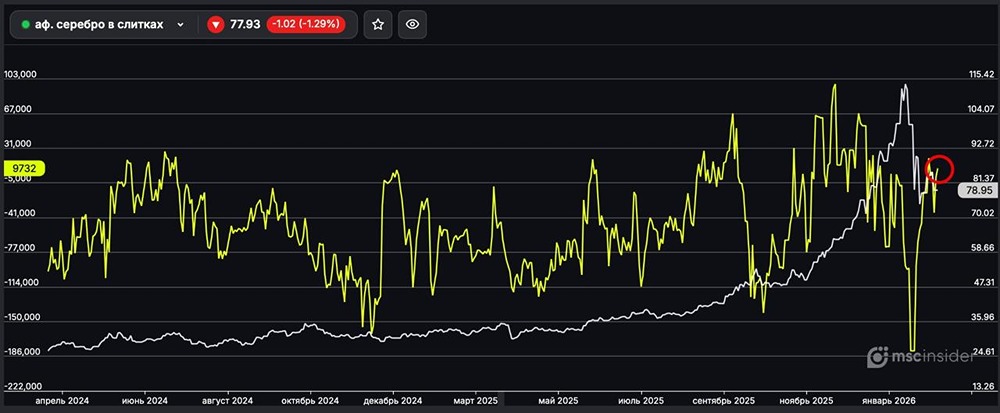Image resolution: width=1000 pixels, height=413 pixels.
Task: Click the 24.61 right axis value
Action: tap(982, 351)
